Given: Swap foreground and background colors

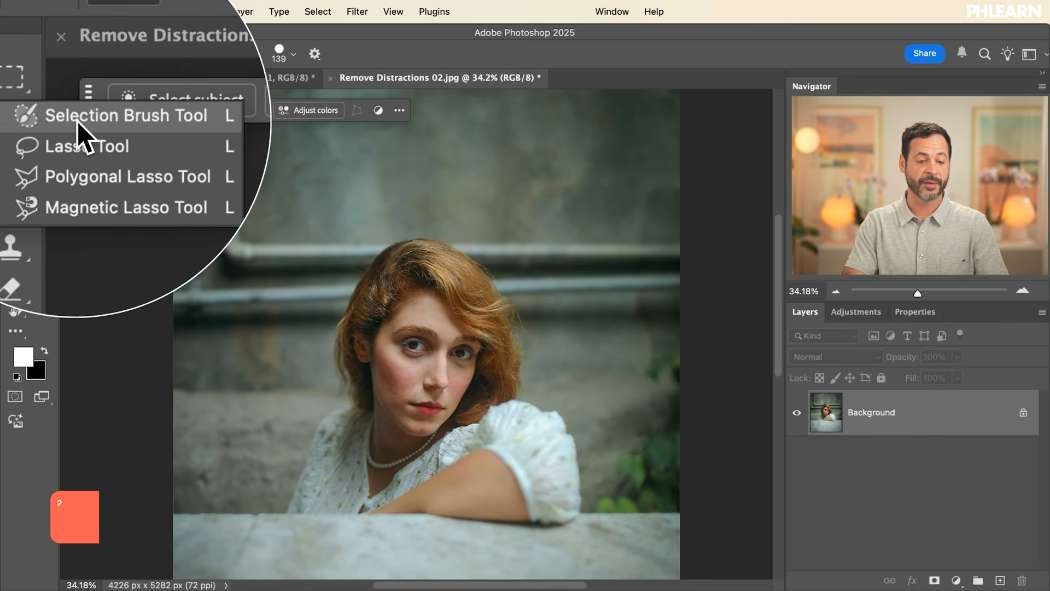Looking at the screenshot, I should coord(44,350).
